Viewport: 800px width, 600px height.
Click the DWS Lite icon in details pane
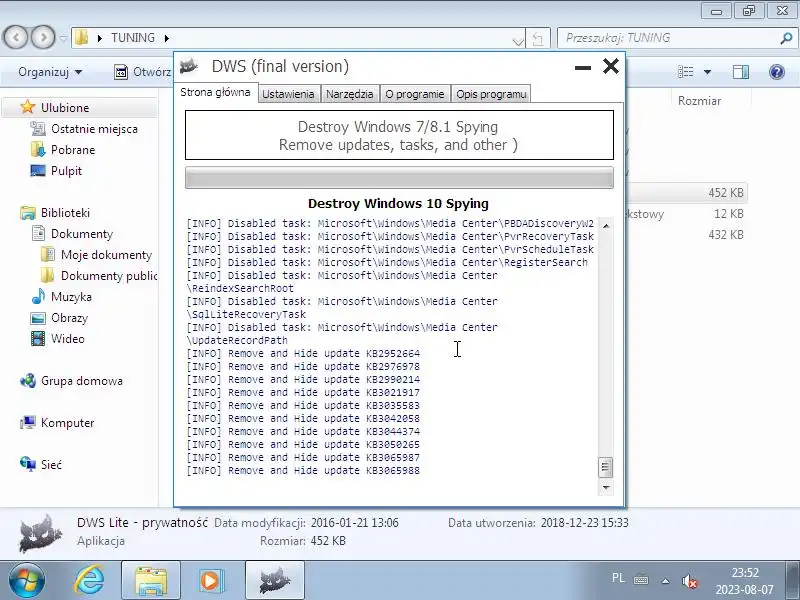tap(40, 533)
